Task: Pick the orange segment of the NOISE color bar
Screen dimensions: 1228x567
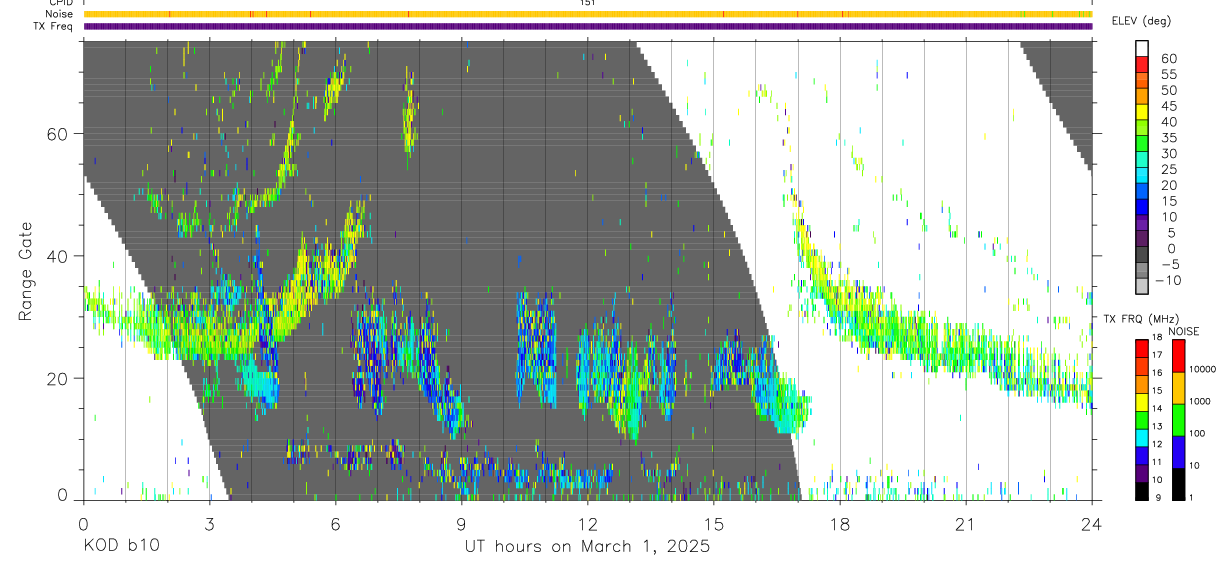Action: 1178,387
